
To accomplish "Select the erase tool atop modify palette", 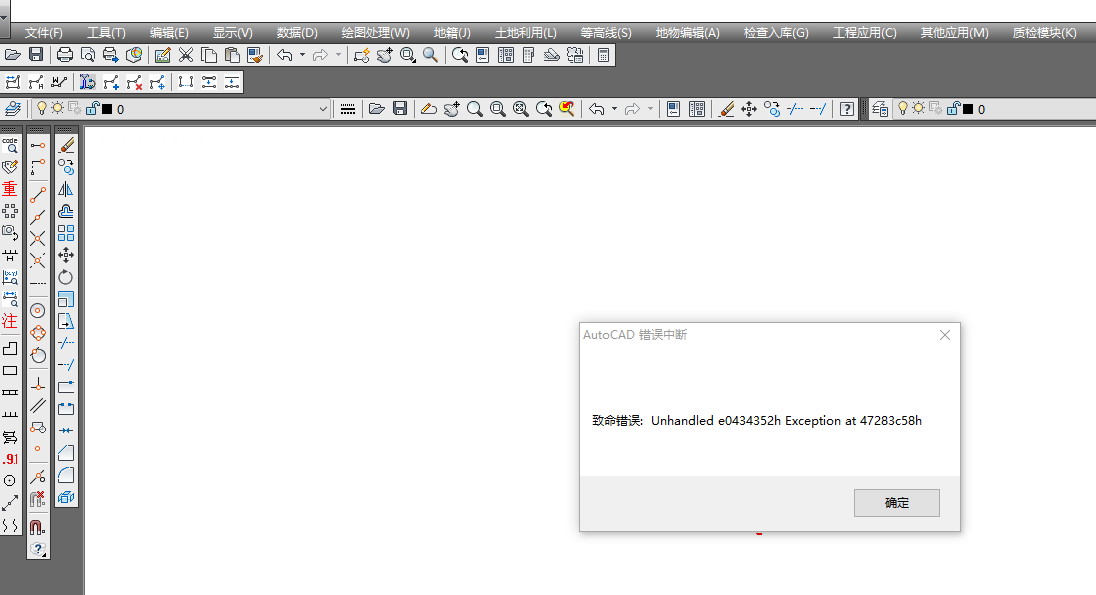I will point(66,145).
